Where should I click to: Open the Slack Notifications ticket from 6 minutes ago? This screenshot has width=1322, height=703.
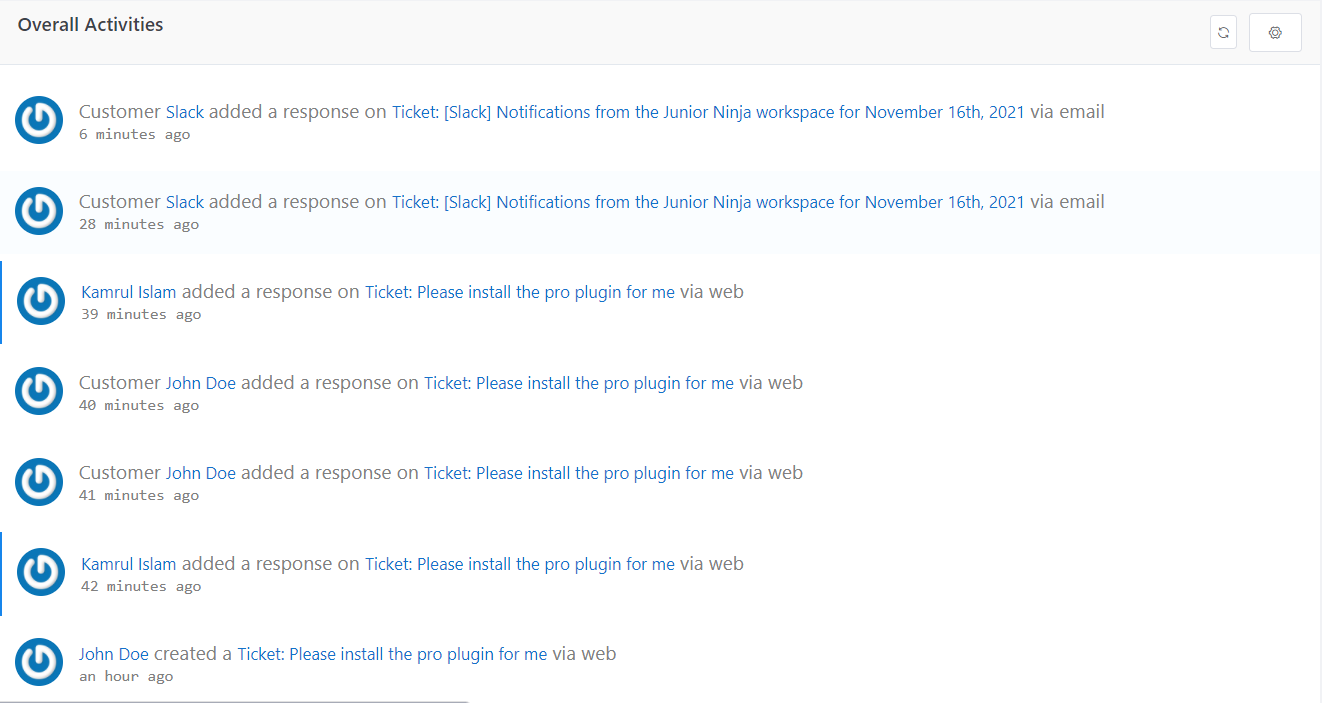click(708, 112)
